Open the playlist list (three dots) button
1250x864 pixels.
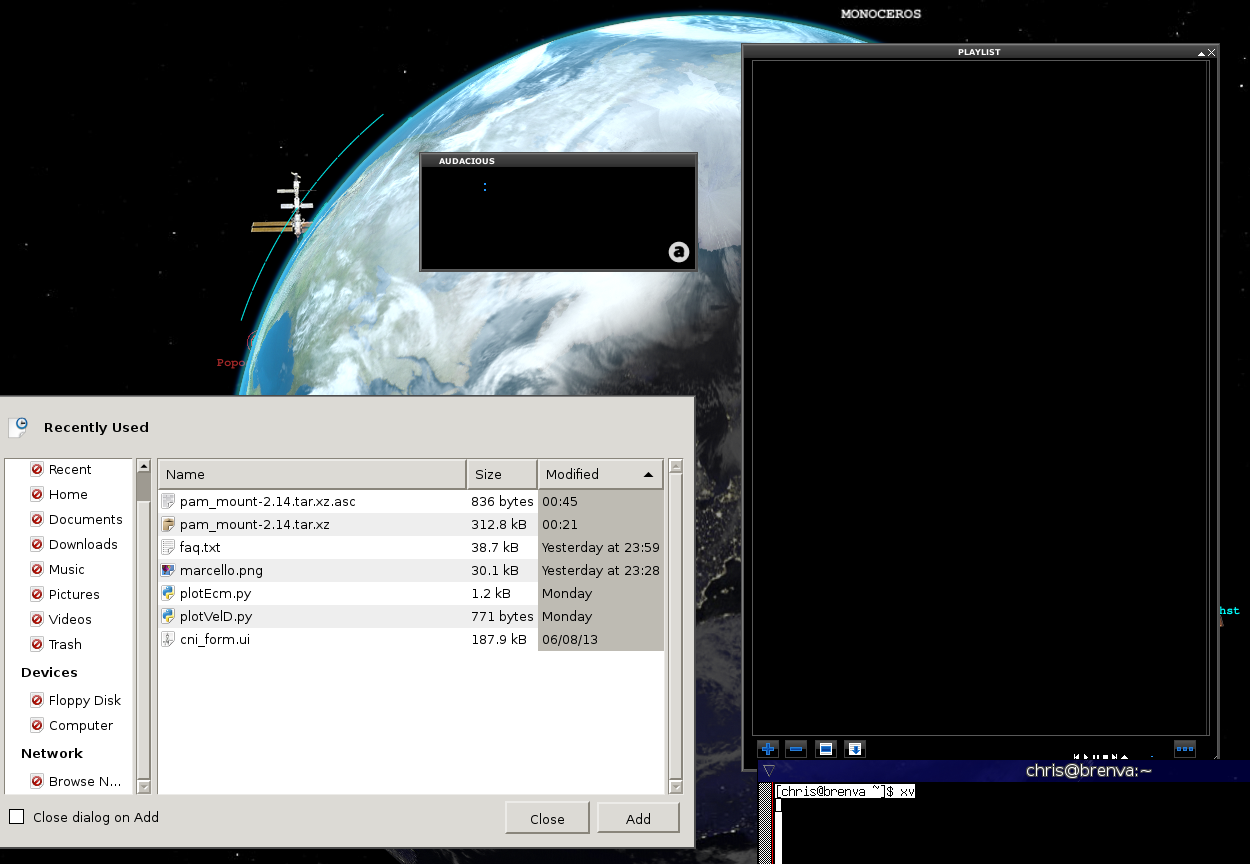click(1185, 748)
